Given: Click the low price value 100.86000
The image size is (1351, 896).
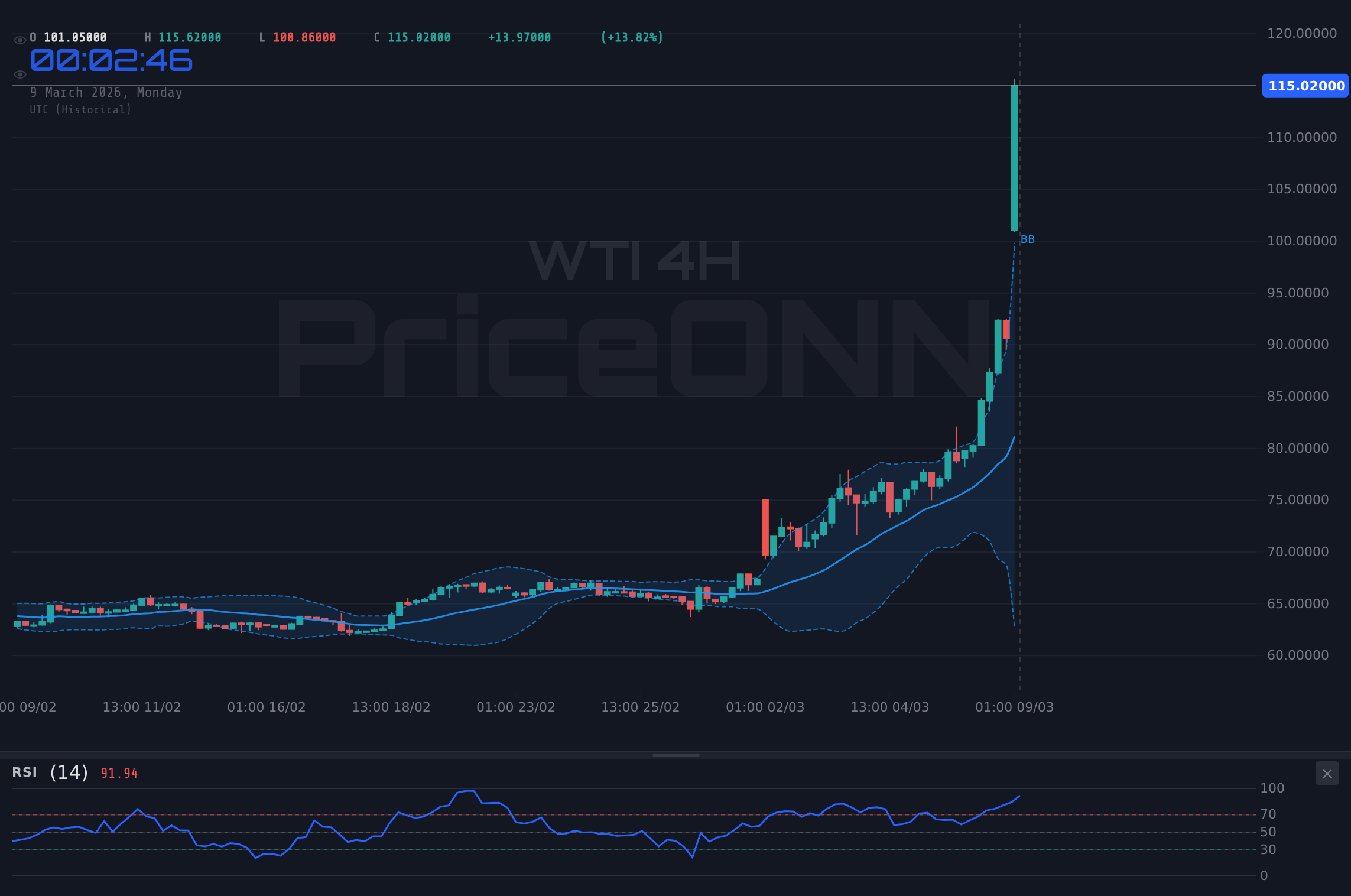Looking at the screenshot, I should pos(304,37).
